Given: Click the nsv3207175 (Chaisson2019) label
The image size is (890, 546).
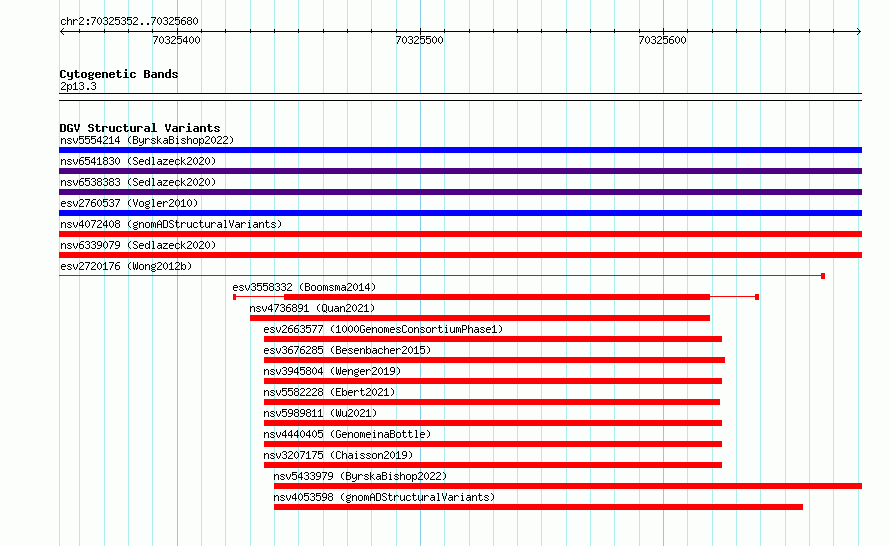Looking at the screenshot, I should [x=338, y=455].
